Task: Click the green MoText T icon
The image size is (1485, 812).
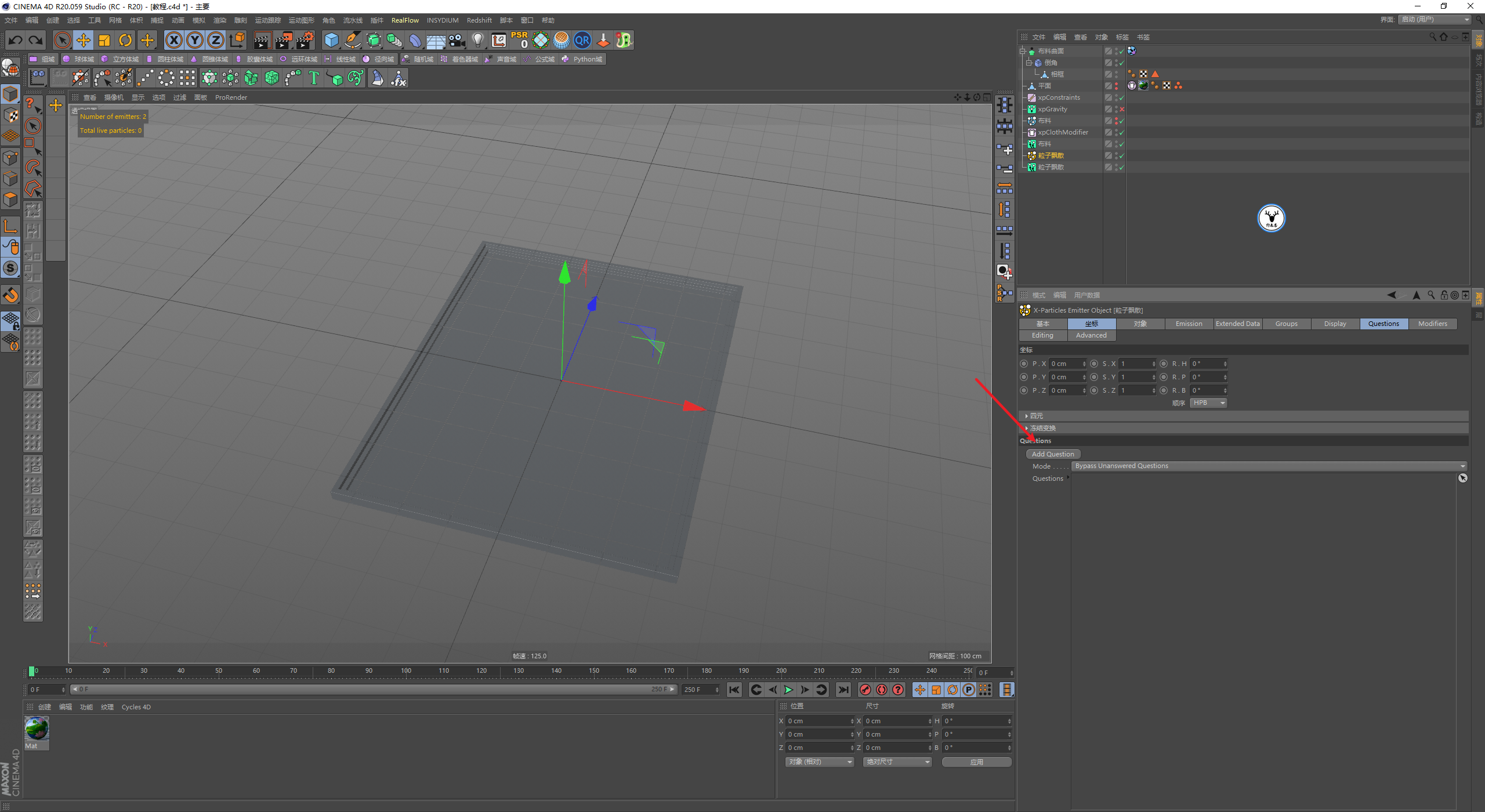Action: click(314, 78)
